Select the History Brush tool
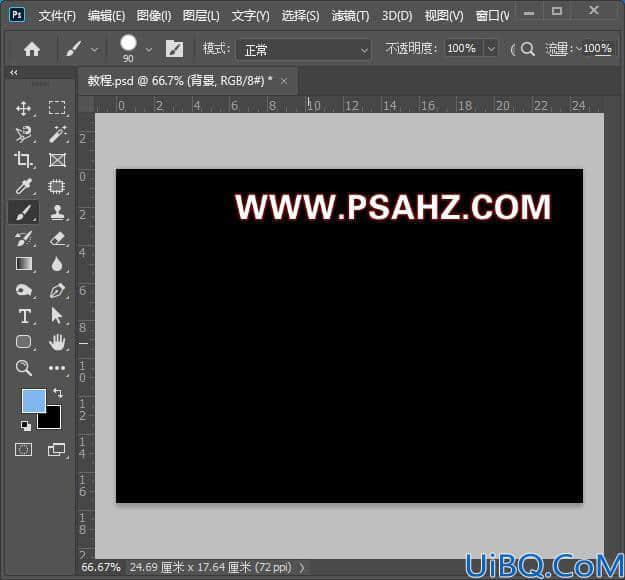 (24, 238)
